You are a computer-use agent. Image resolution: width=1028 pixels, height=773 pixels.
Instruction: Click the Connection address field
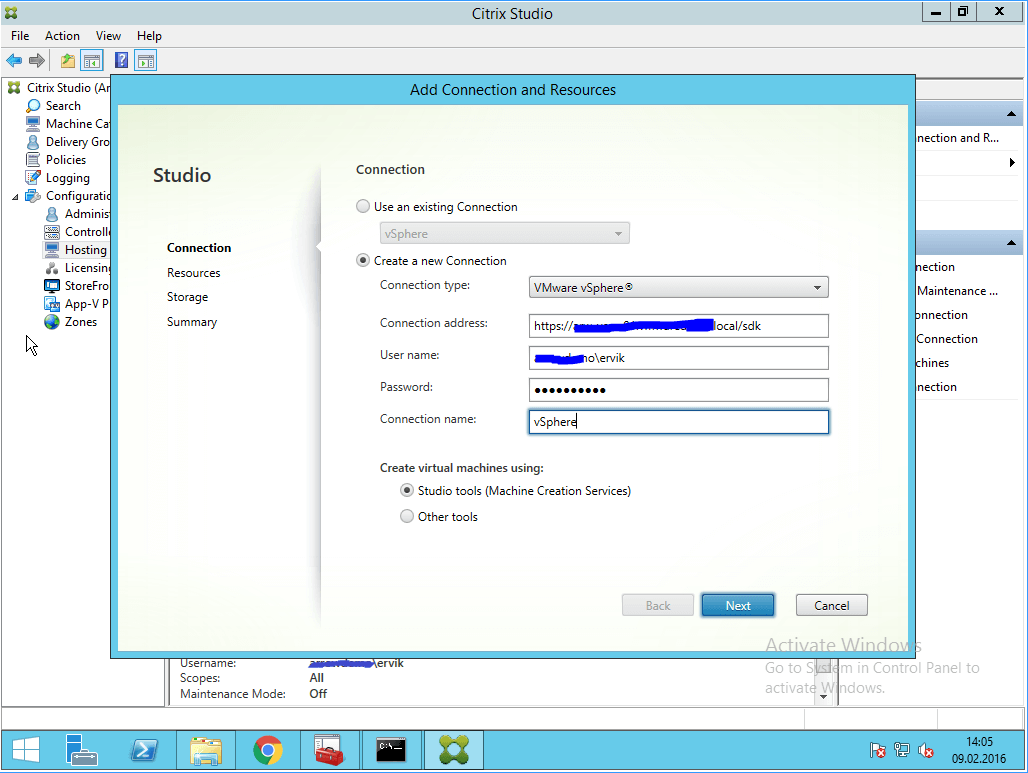coord(679,326)
